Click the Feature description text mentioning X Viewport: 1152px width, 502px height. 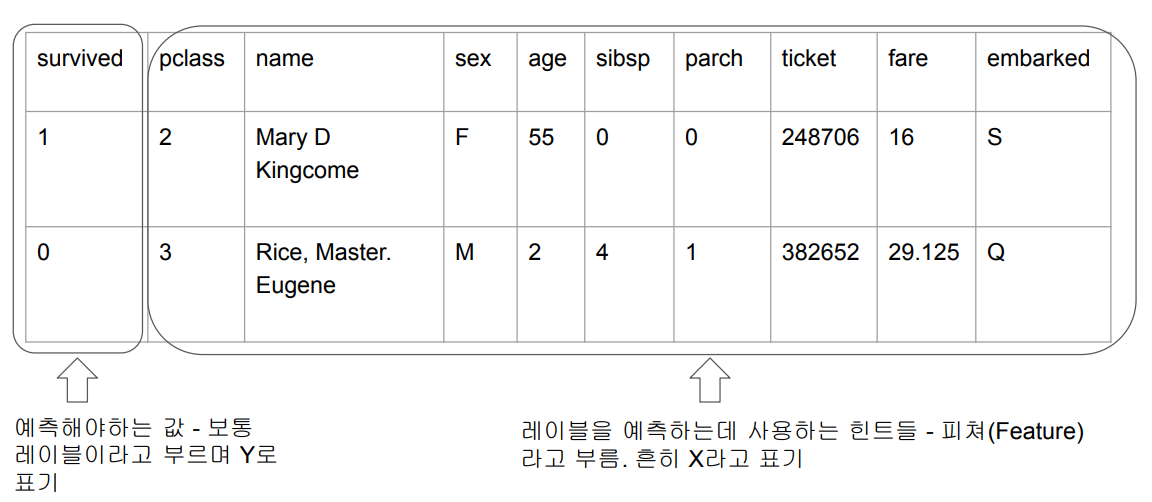pyautogui.click(x=802, y=446)
